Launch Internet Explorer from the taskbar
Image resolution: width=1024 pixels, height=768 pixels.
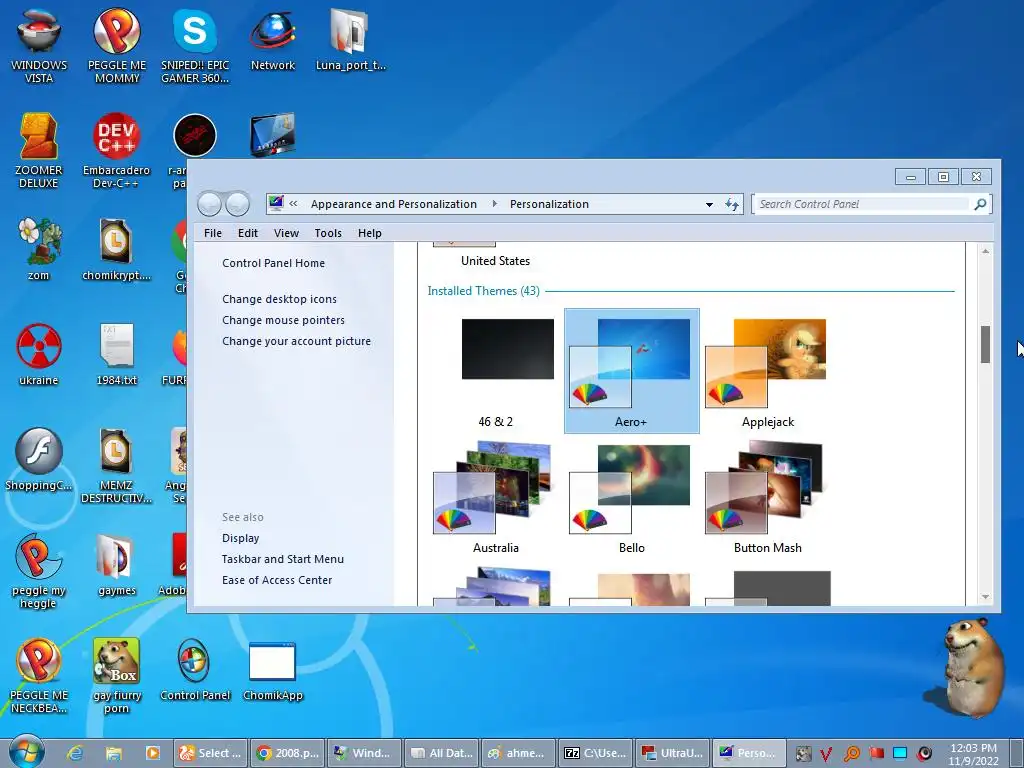tap(75, 753)
